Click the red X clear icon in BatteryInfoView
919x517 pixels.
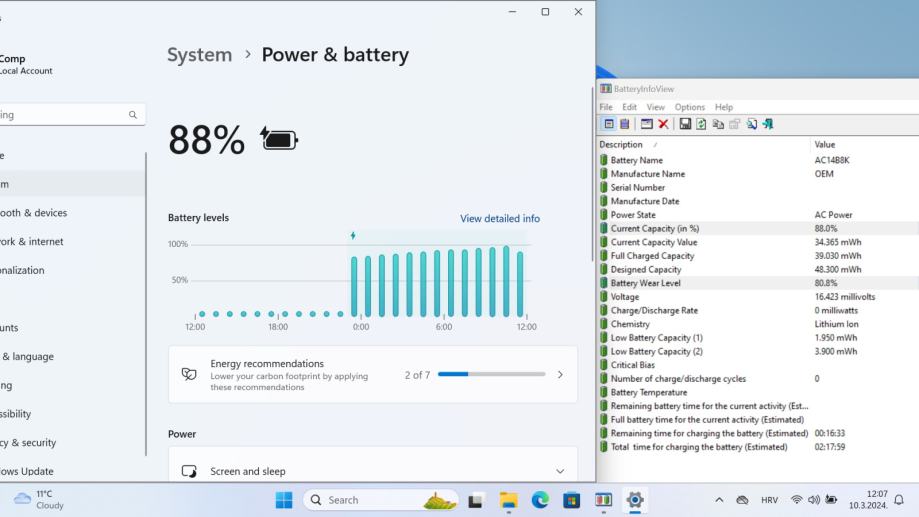[x=663, y=124]
